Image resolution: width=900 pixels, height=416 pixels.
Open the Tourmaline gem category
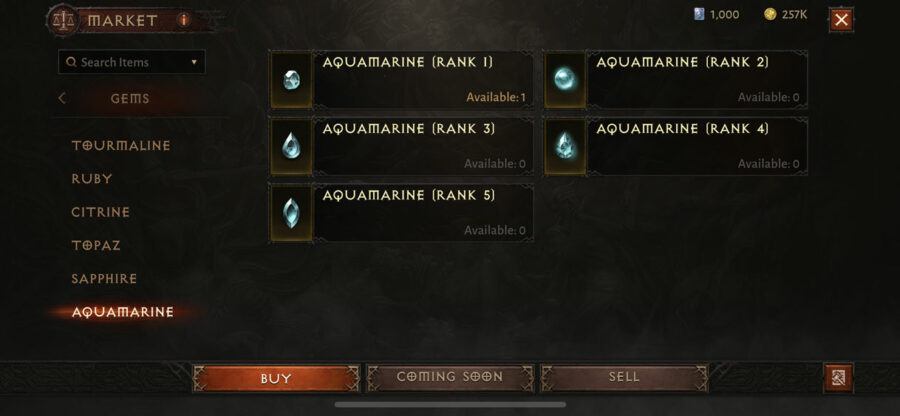pos(121,146)
